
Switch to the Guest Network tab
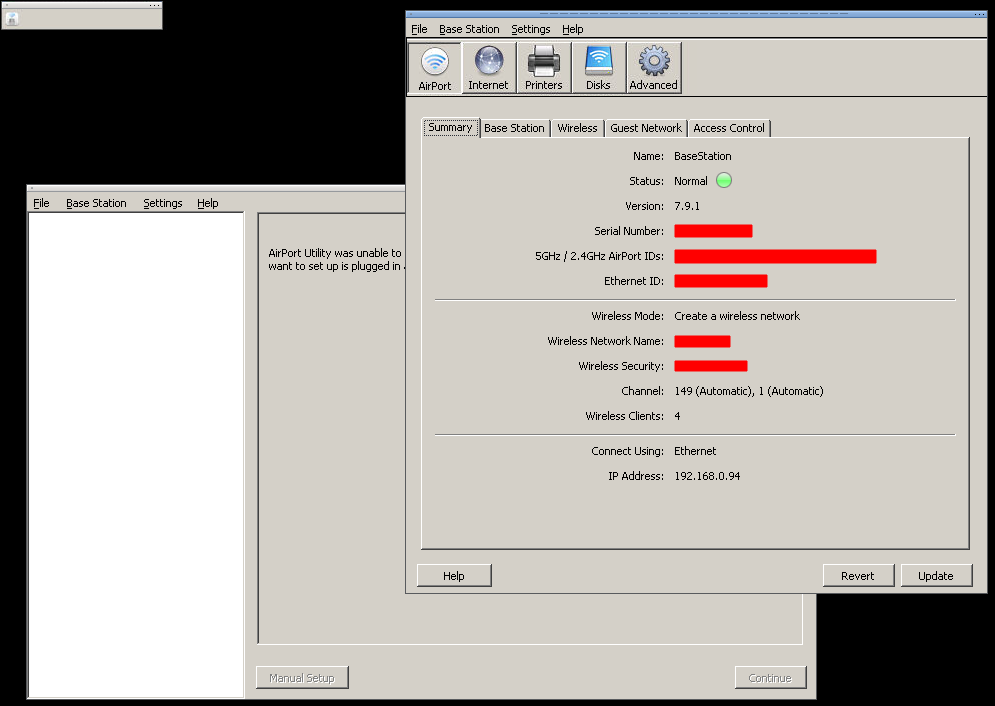pyautogui.click(x=645, y=128)
